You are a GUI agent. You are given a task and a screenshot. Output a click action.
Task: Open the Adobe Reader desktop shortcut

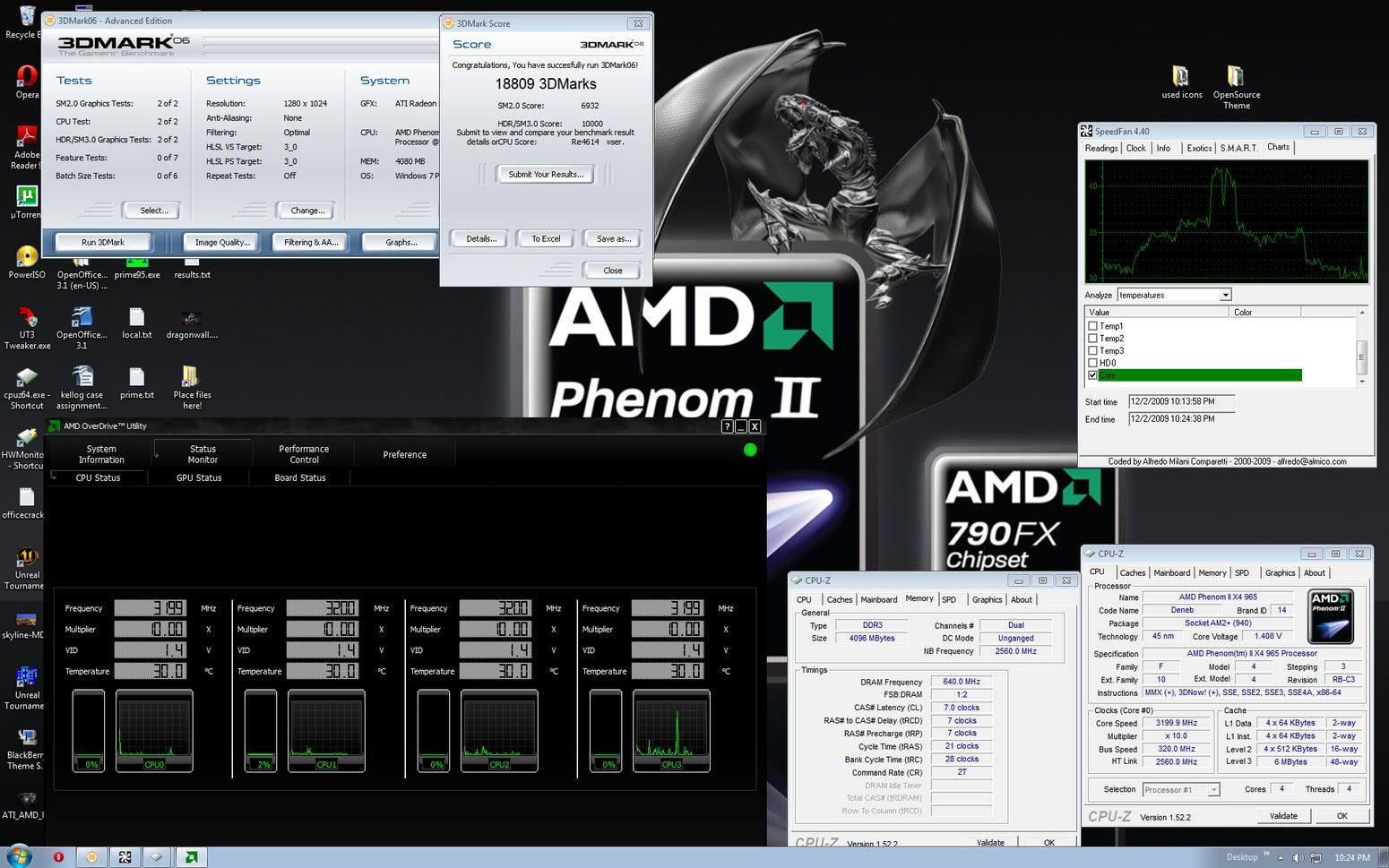26,137
